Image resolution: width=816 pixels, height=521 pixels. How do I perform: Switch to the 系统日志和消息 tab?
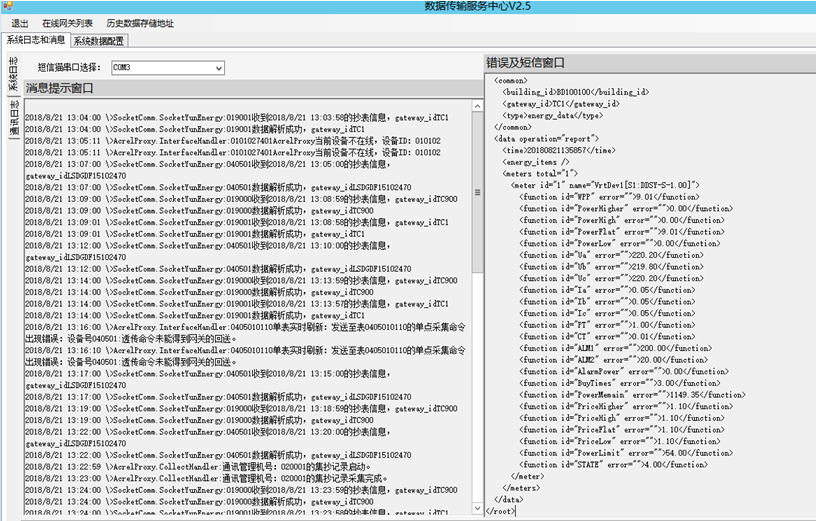(x=35, y=40)
